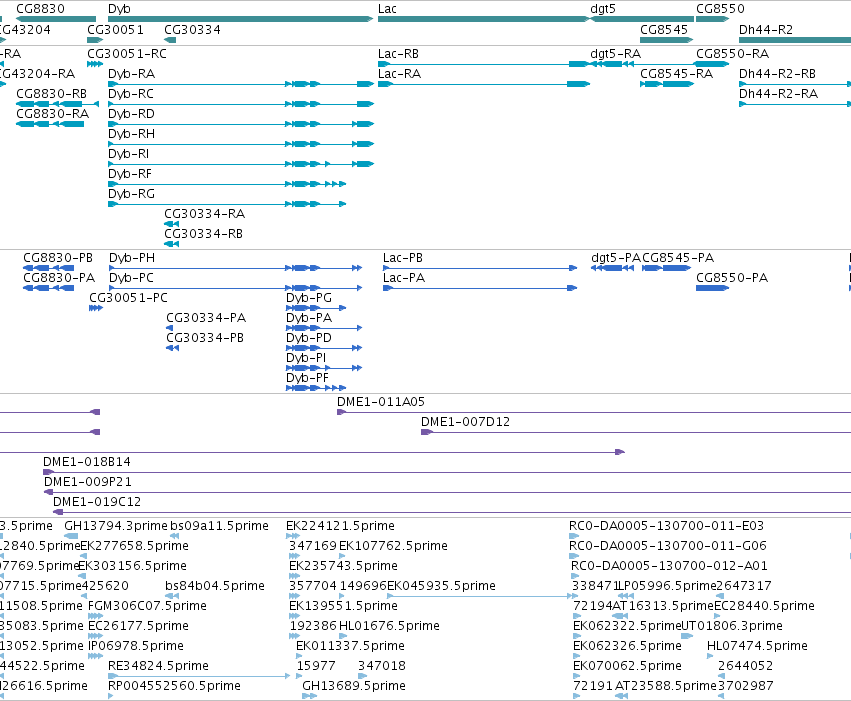Click the DME1-018B14 BAC clone label
Image resolution: width=851 pixels, height=701 pixels.
point(87,462)
